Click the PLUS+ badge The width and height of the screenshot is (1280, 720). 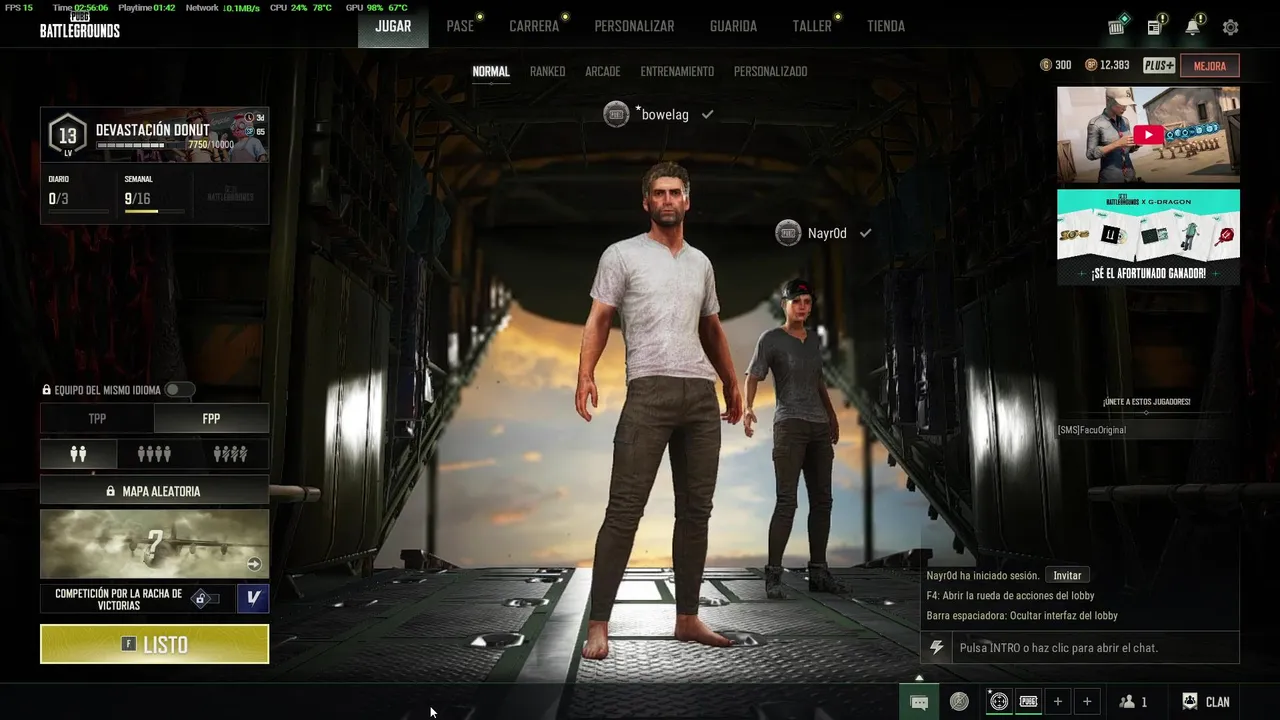[x=1159, y=66]
